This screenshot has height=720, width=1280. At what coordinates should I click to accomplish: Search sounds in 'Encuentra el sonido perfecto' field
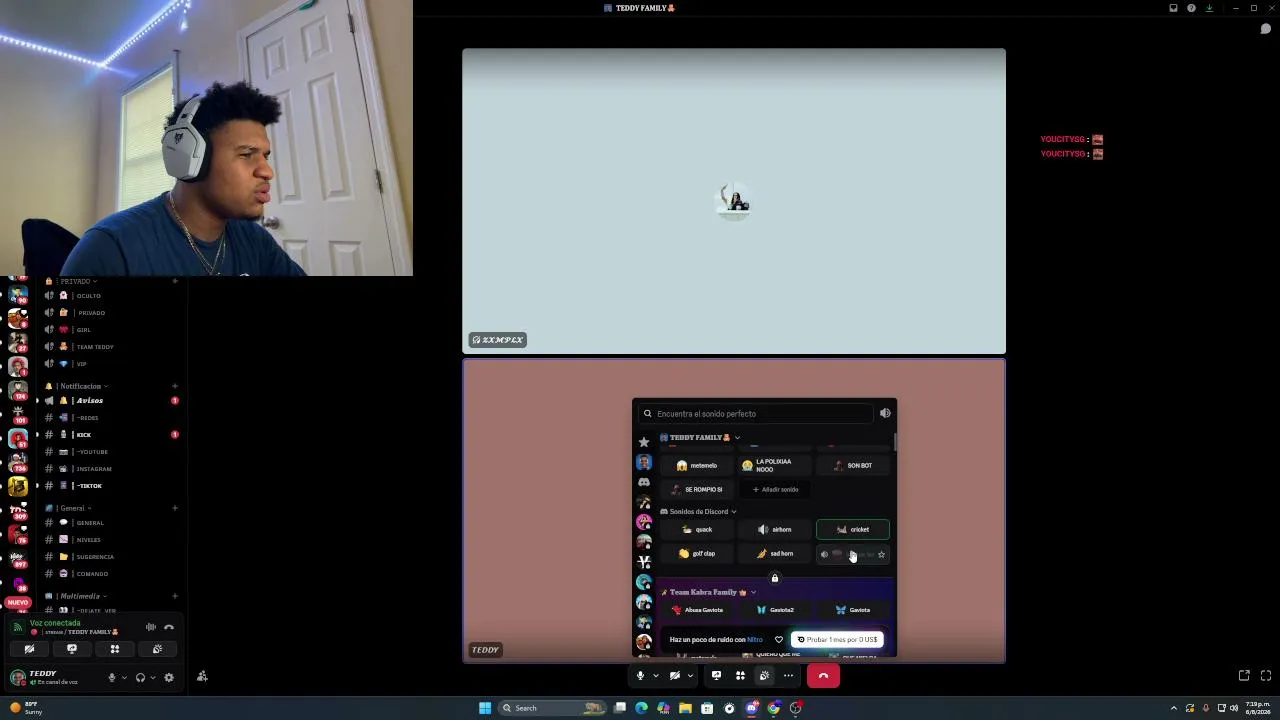(756, 414)
